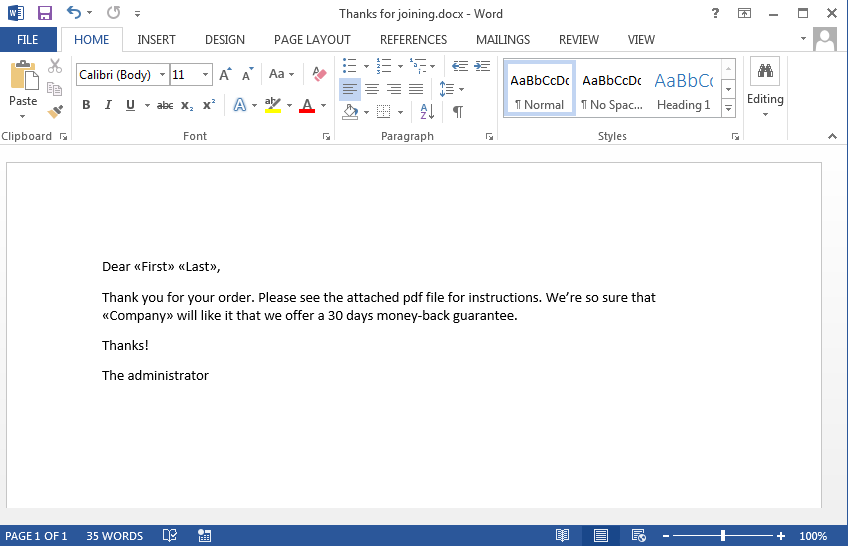The width and height of the screenshot is (848, 546).
Task: Open Customize Quick Access Toolbar menu
Action: [137, 14]
